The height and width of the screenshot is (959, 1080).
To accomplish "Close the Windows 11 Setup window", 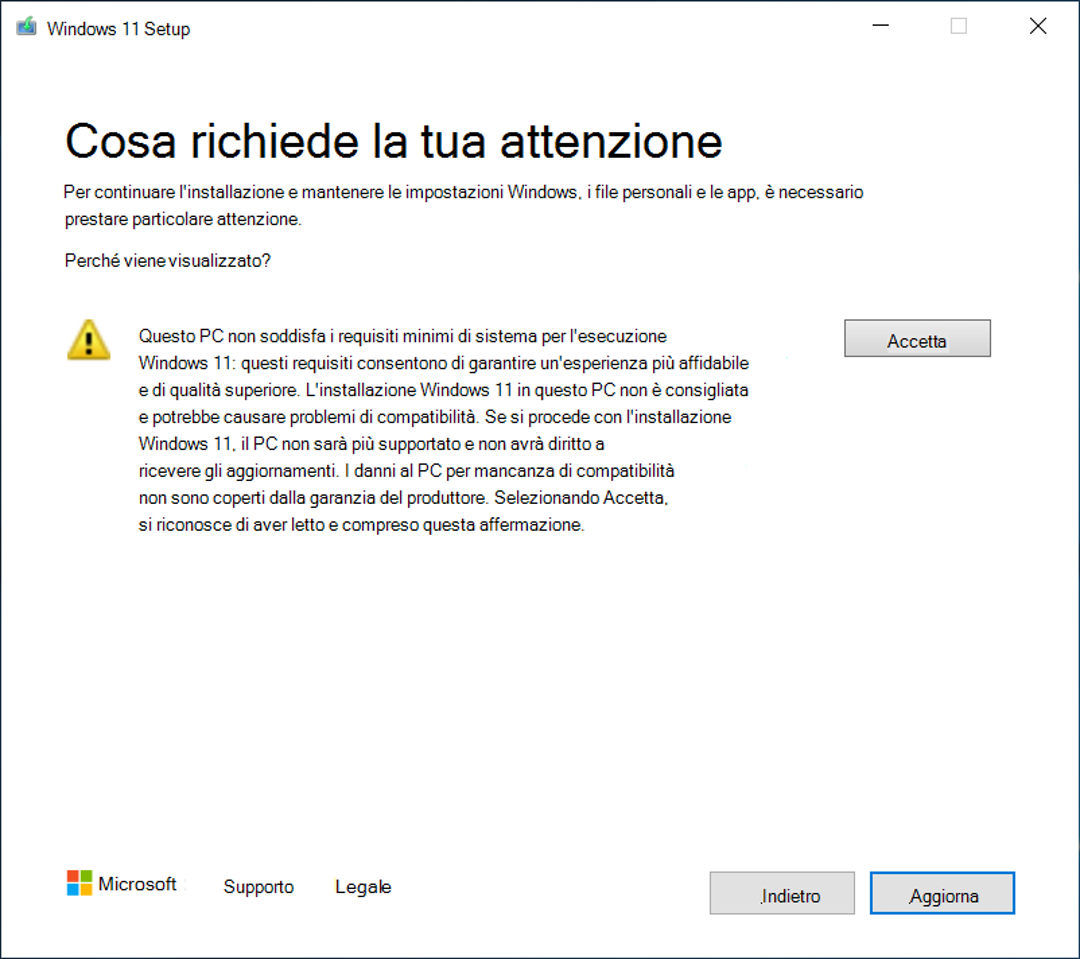I will coord(1038,26).
